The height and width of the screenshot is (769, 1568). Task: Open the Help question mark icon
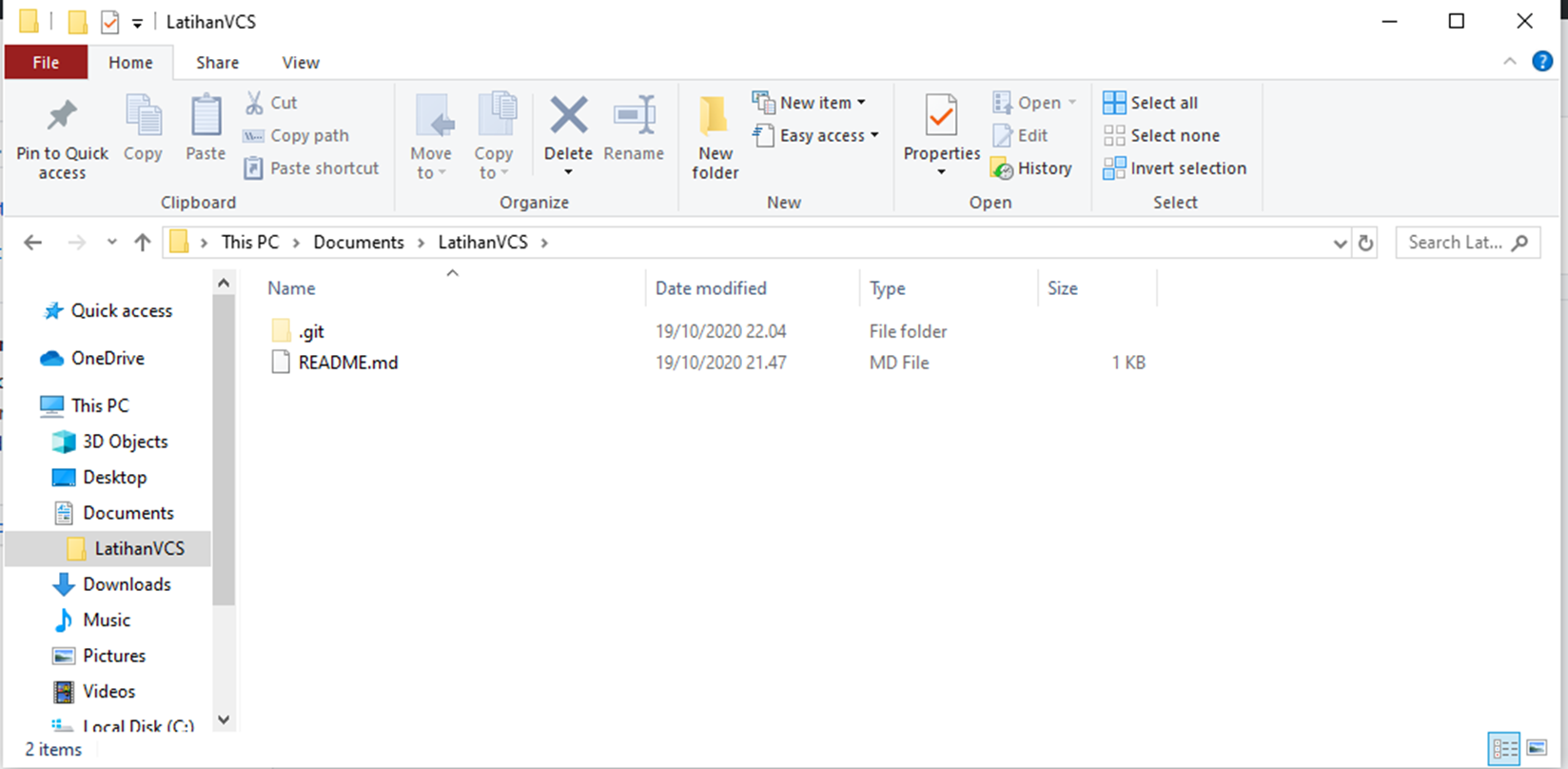[x=1542, y=62]
